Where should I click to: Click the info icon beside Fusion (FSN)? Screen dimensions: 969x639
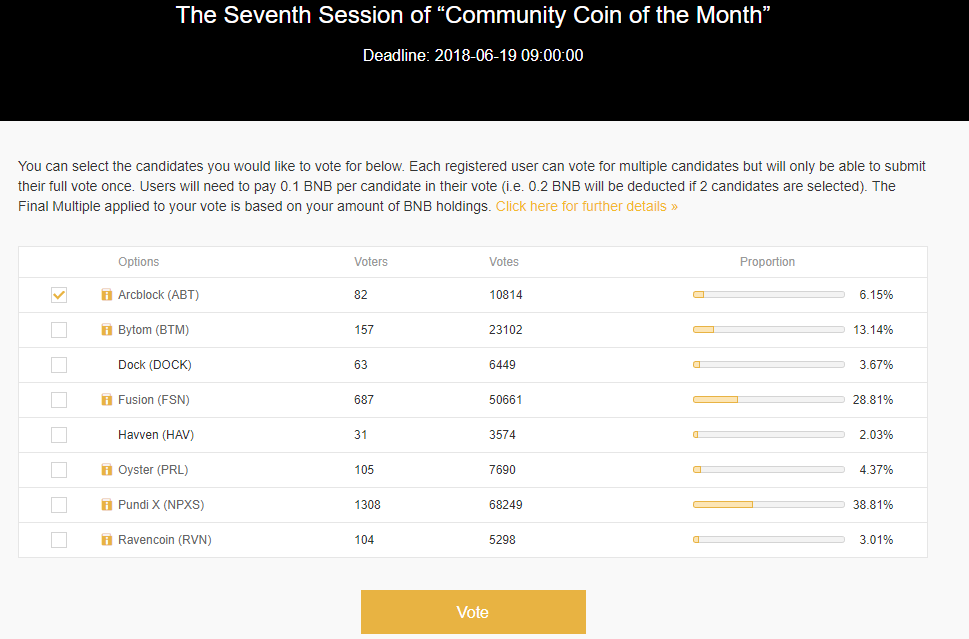coord(107,400)
